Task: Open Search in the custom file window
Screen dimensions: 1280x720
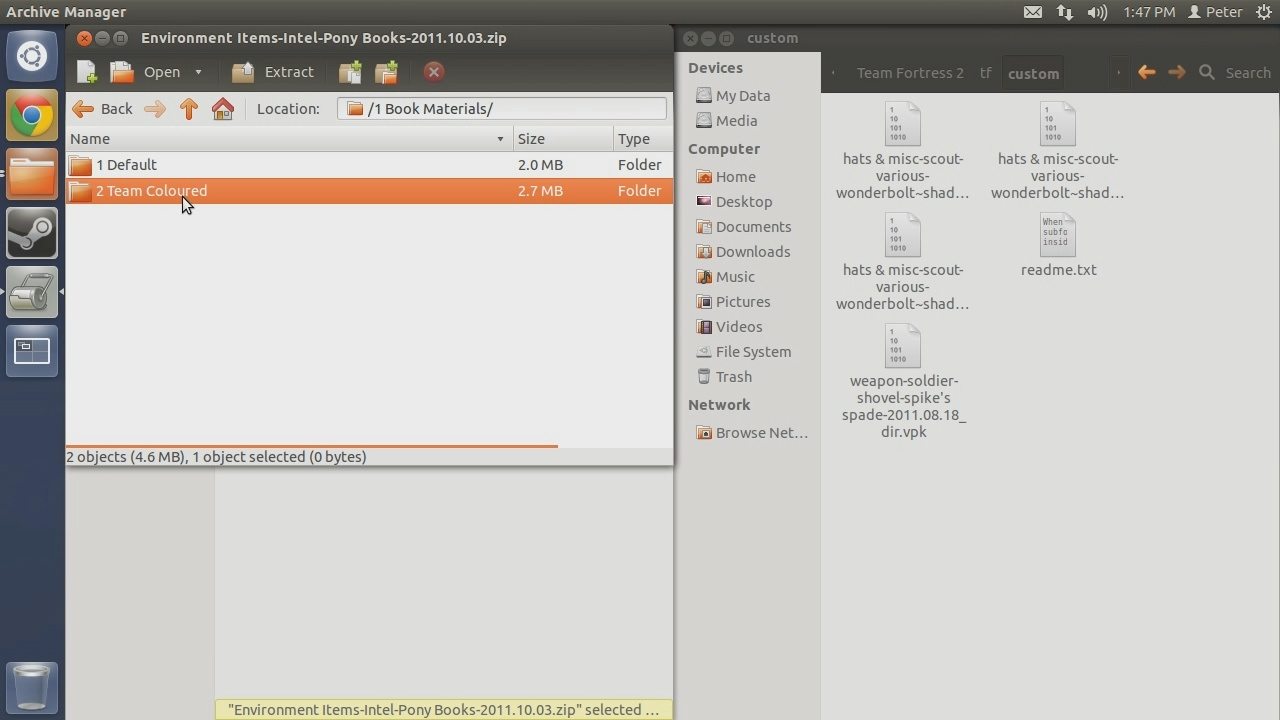Action: pyautogui.click(x=1235, y=73)
